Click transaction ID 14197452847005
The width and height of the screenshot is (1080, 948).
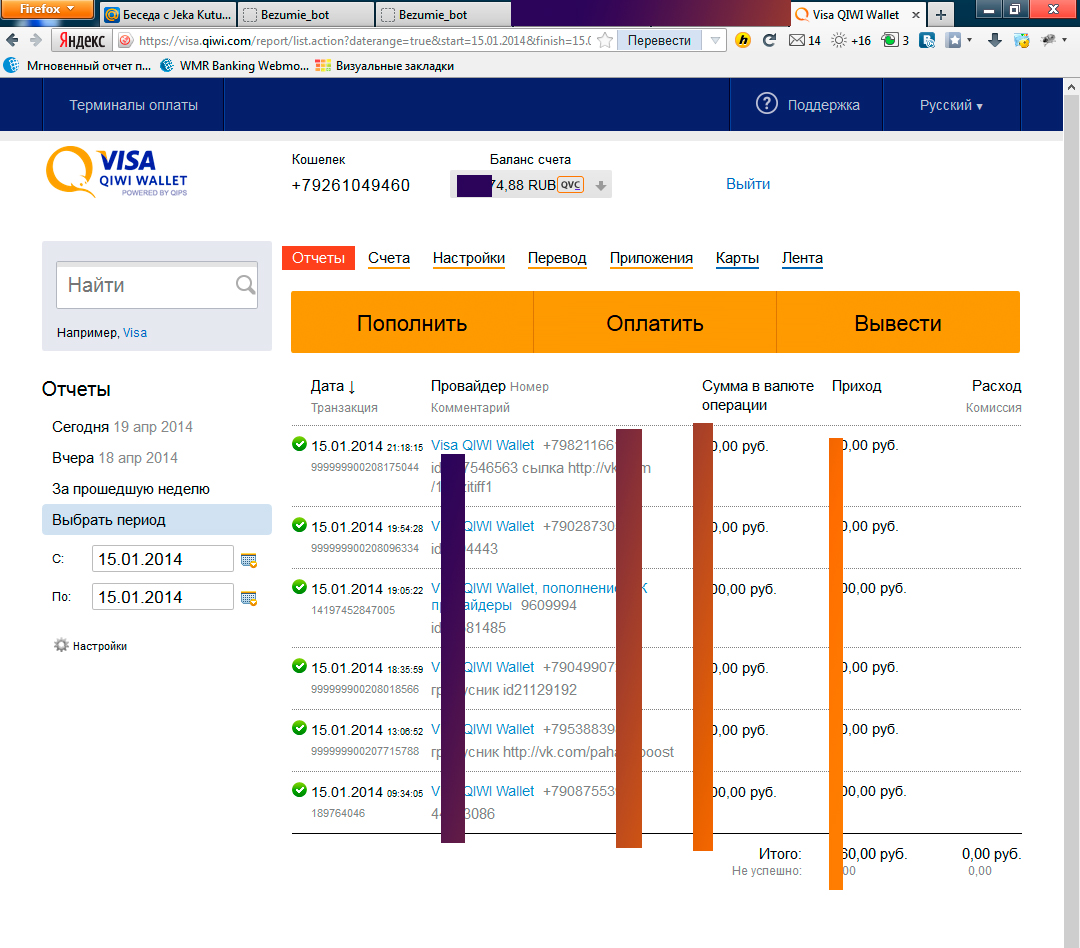353,610
